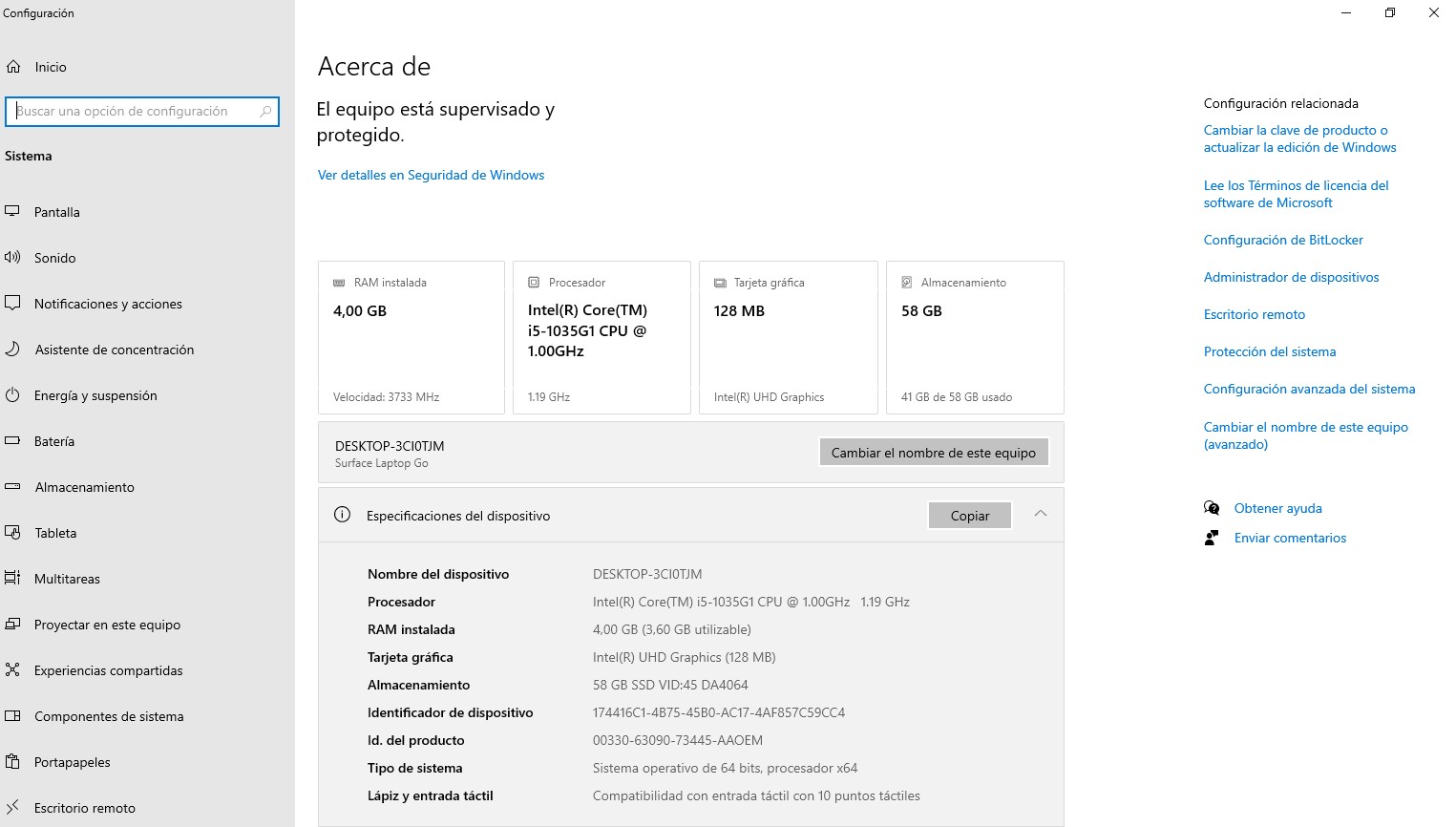Open the Batería icon in sidebar

[x=12, y=440]
